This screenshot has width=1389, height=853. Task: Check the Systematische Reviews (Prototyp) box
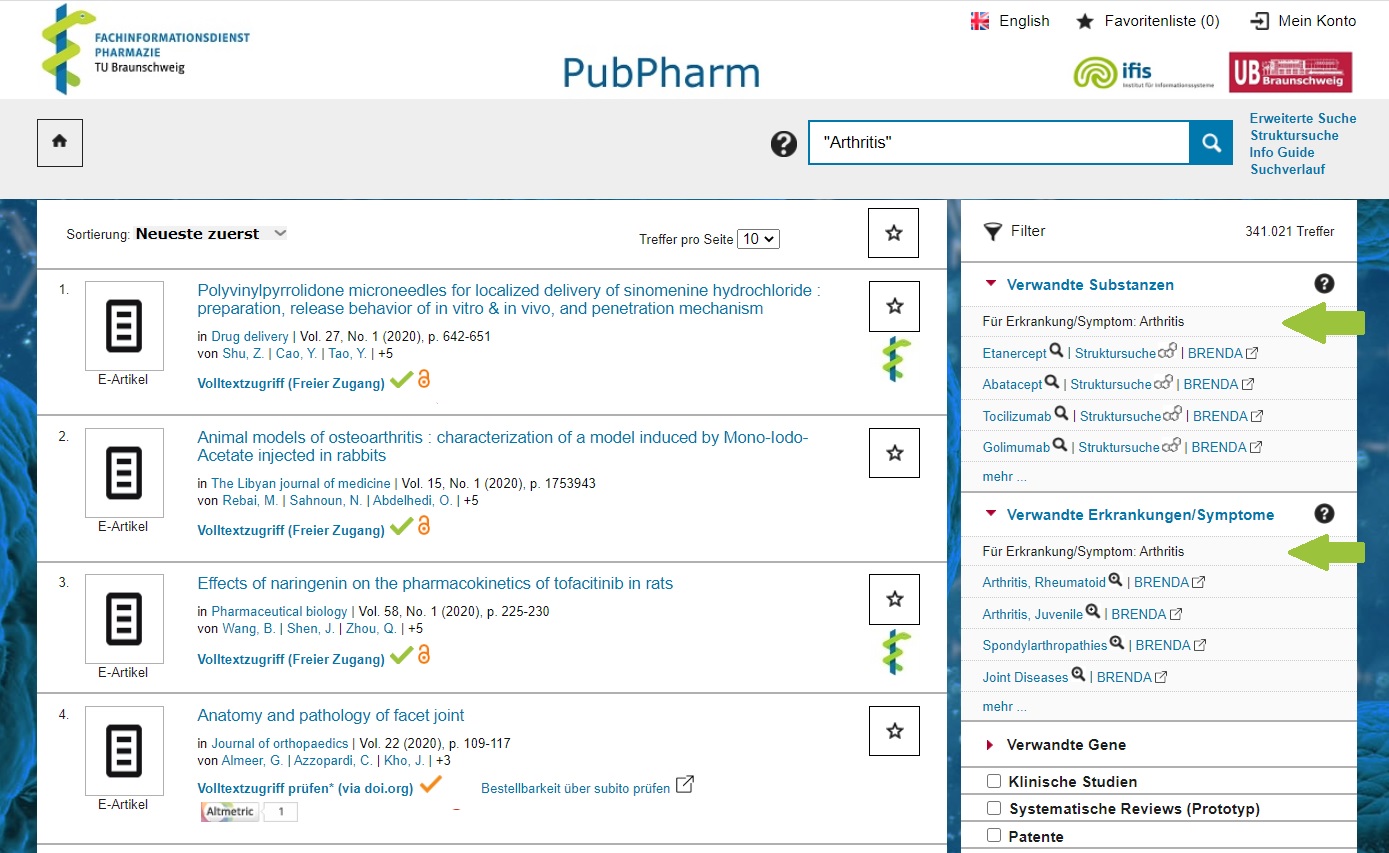click(x=994, y=808)
